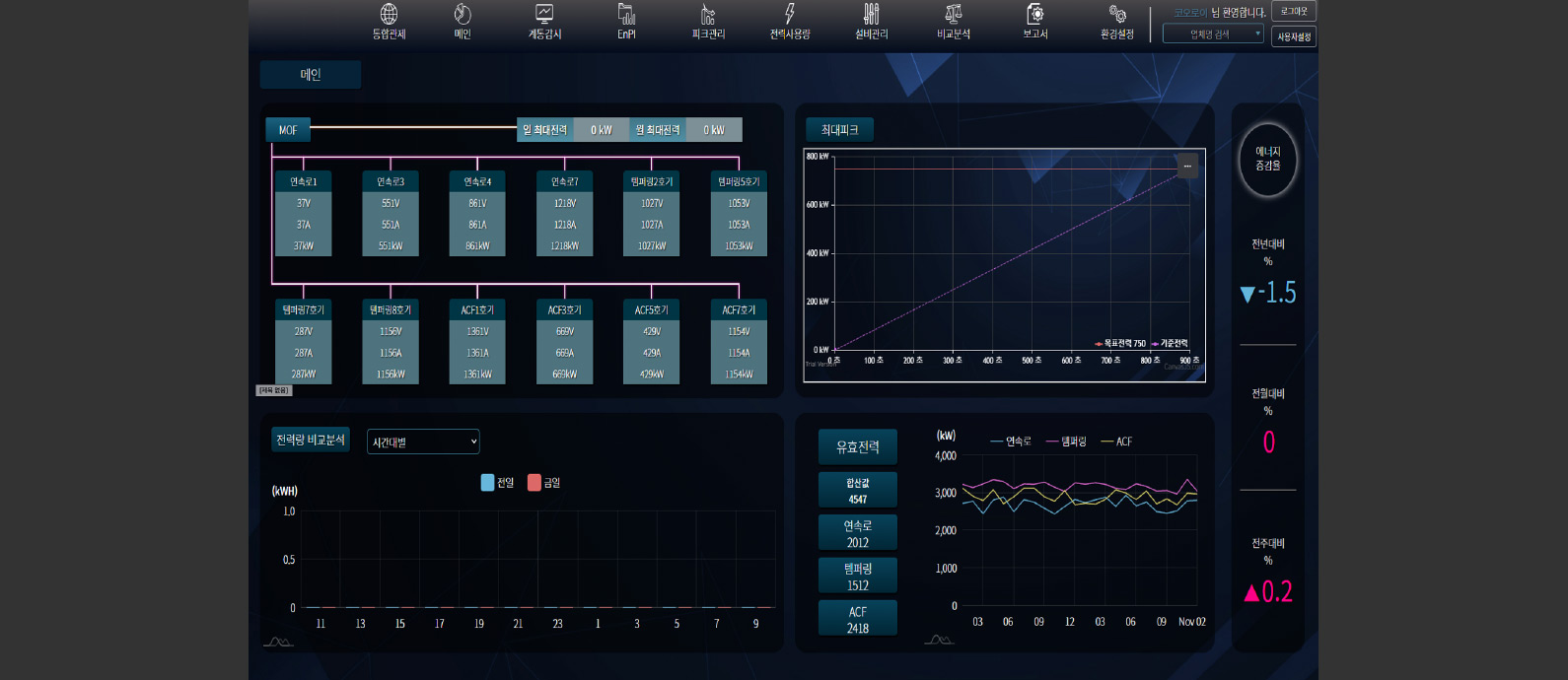Toggle the 전일 legend series

point(497,483)
